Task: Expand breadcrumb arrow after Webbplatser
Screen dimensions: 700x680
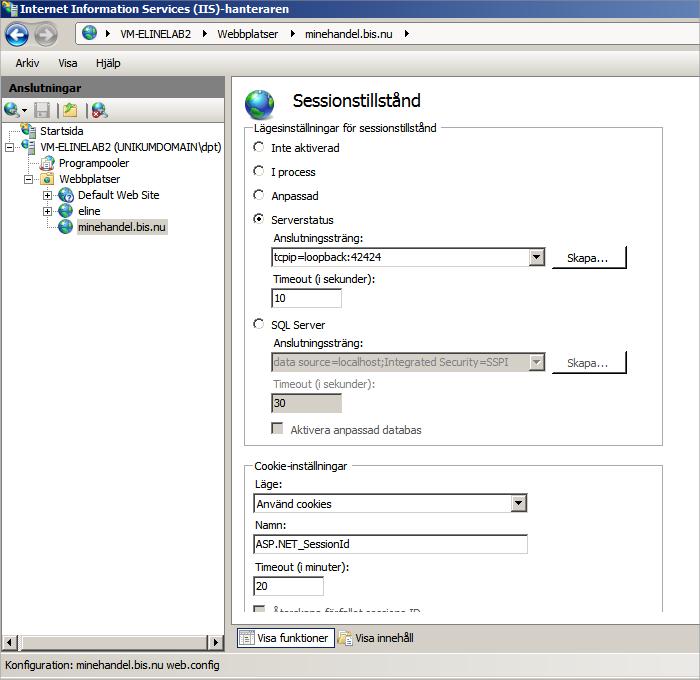Action: (x=292, y=33)
